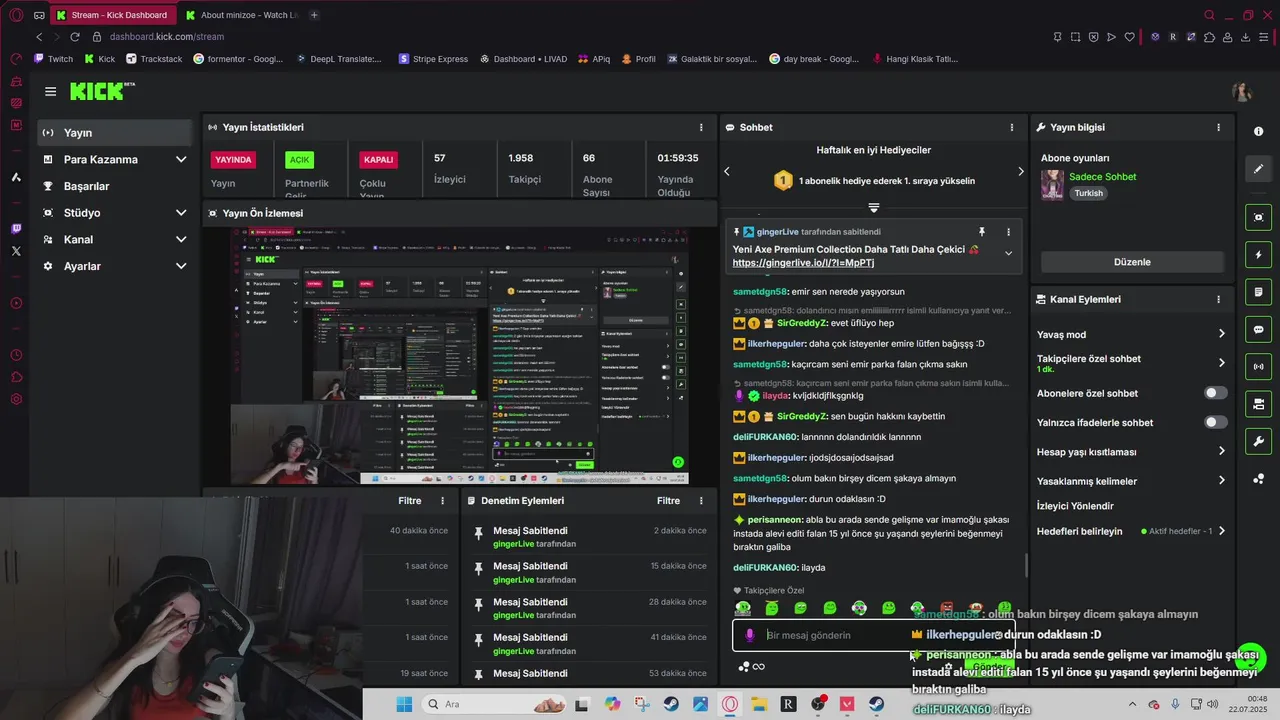The image size is (1280, 720).
Task: Click the browser downloads icon
Action: click(1246, 37)
